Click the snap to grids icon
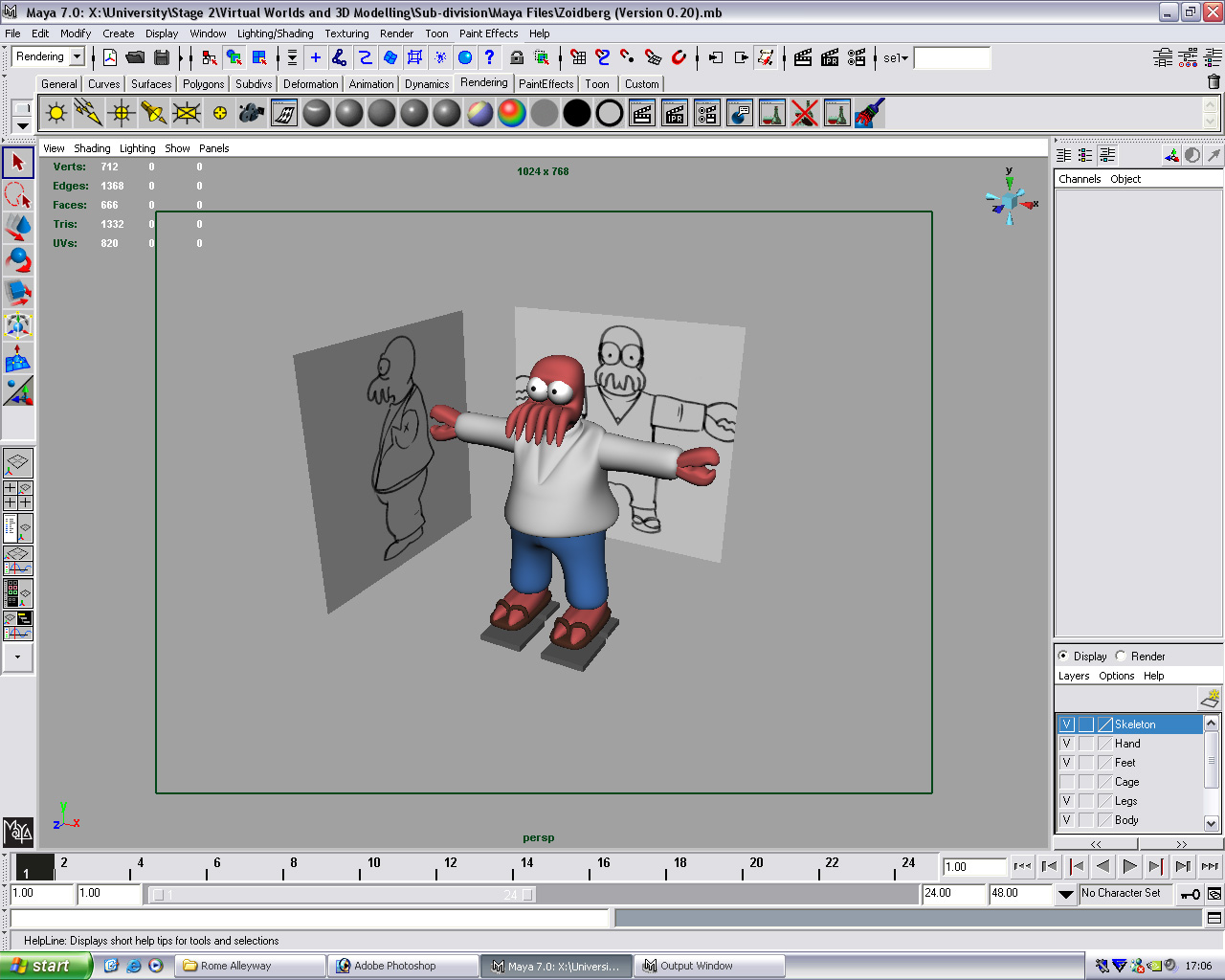The width and height of the screenshot is (1225, 980). pyautogui.click(x=578, y=57)
